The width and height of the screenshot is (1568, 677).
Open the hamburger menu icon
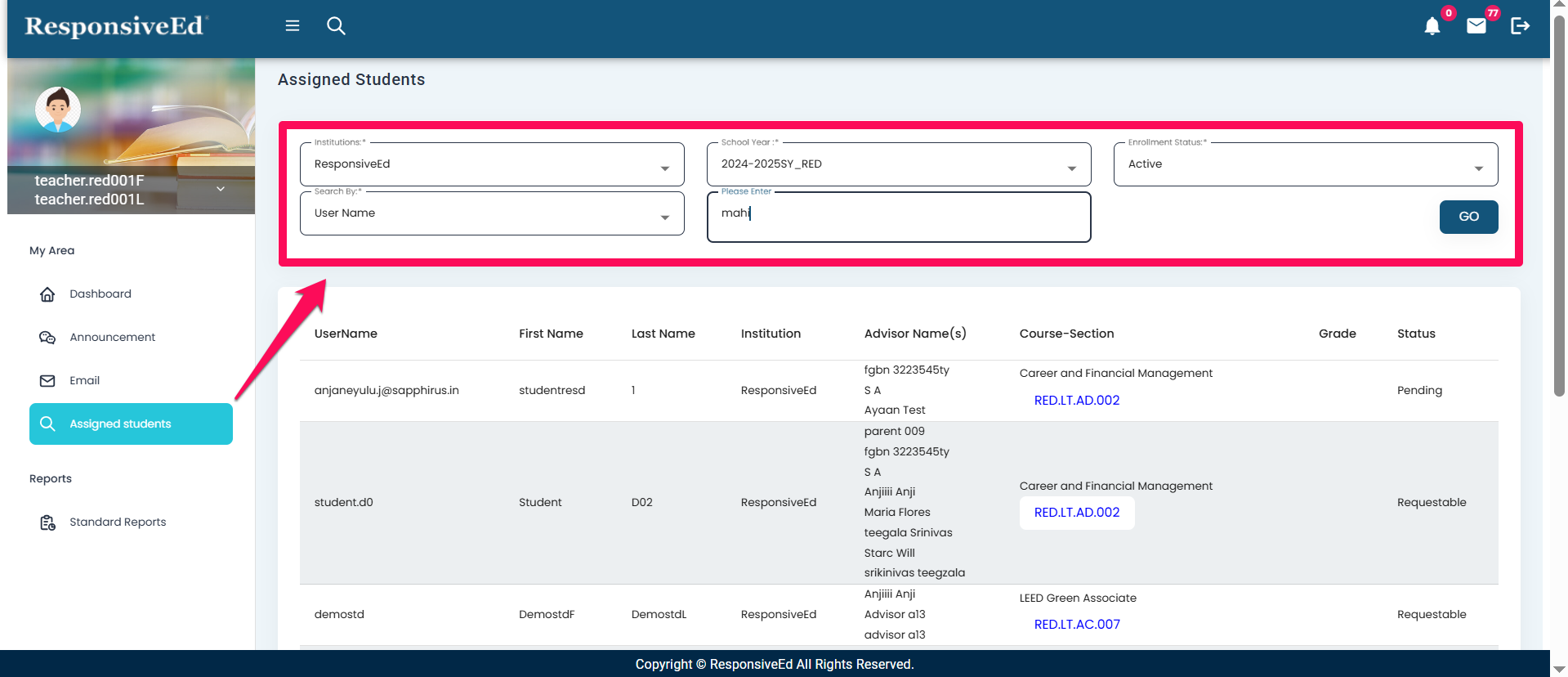pyautogui.click(x=292, y=26)
